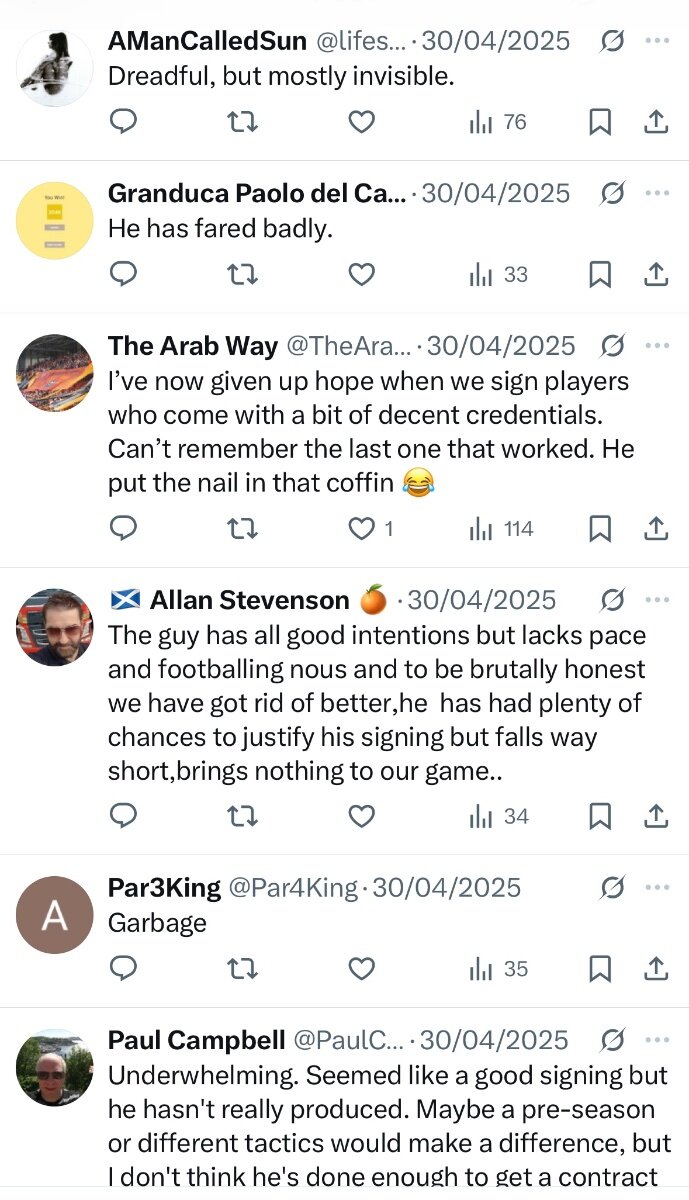
Task: Retweet Par3King's 'Garbage' post
Action: point(242,969)
